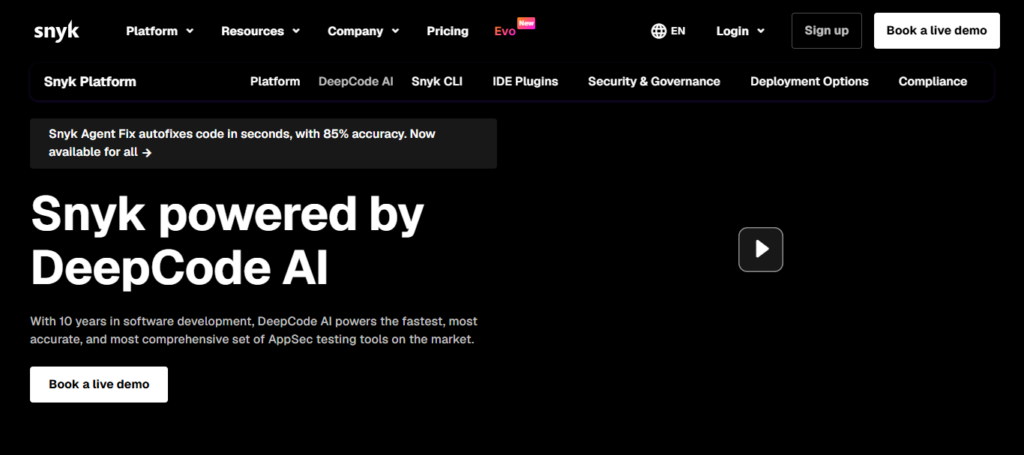Expand the Platform dropdown chevron
Screen dimensions: 1024x455
click(x=190, y=31)
